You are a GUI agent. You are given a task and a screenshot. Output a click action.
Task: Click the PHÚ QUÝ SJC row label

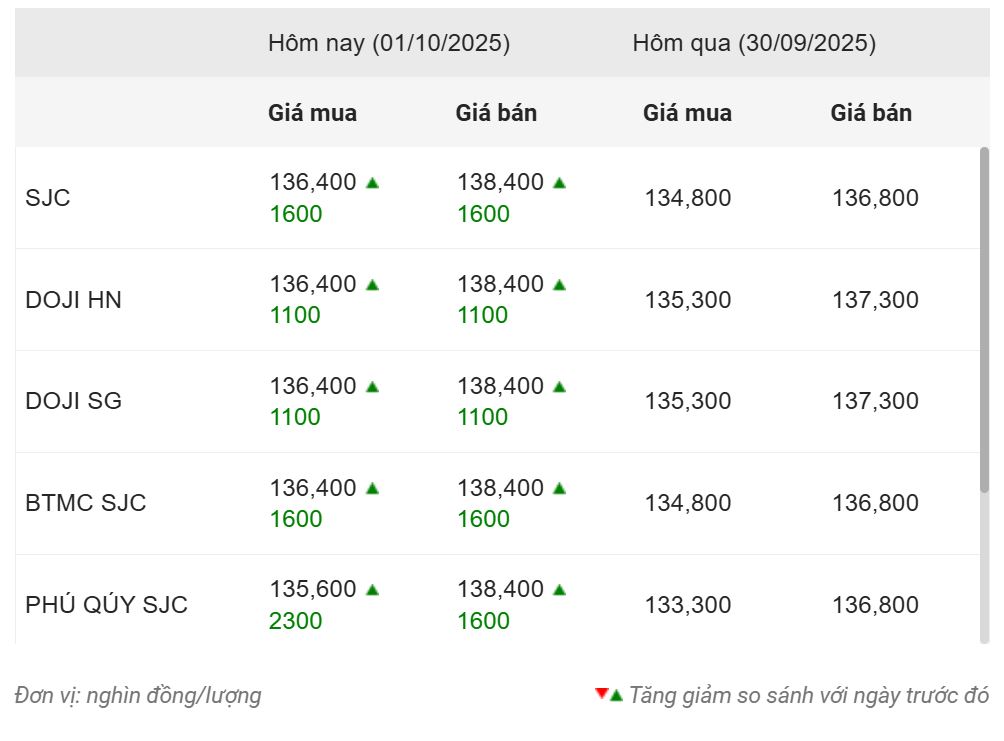[106, 605]
